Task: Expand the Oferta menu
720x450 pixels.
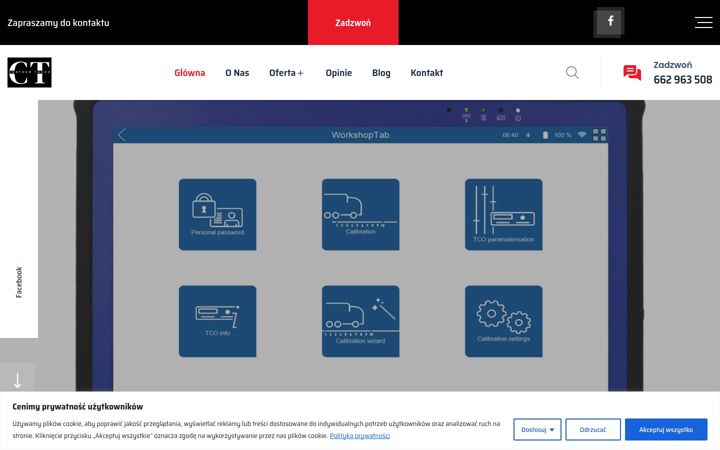Action: pos(286,73)
